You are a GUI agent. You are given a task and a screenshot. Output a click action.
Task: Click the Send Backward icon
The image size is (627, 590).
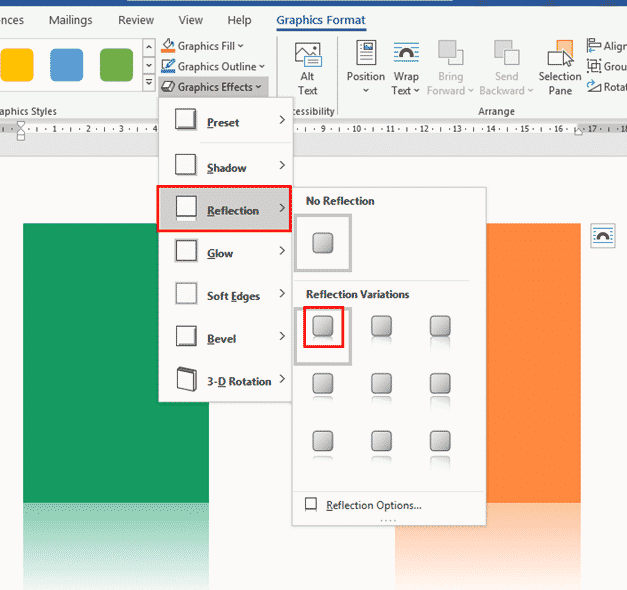point(507,58)
